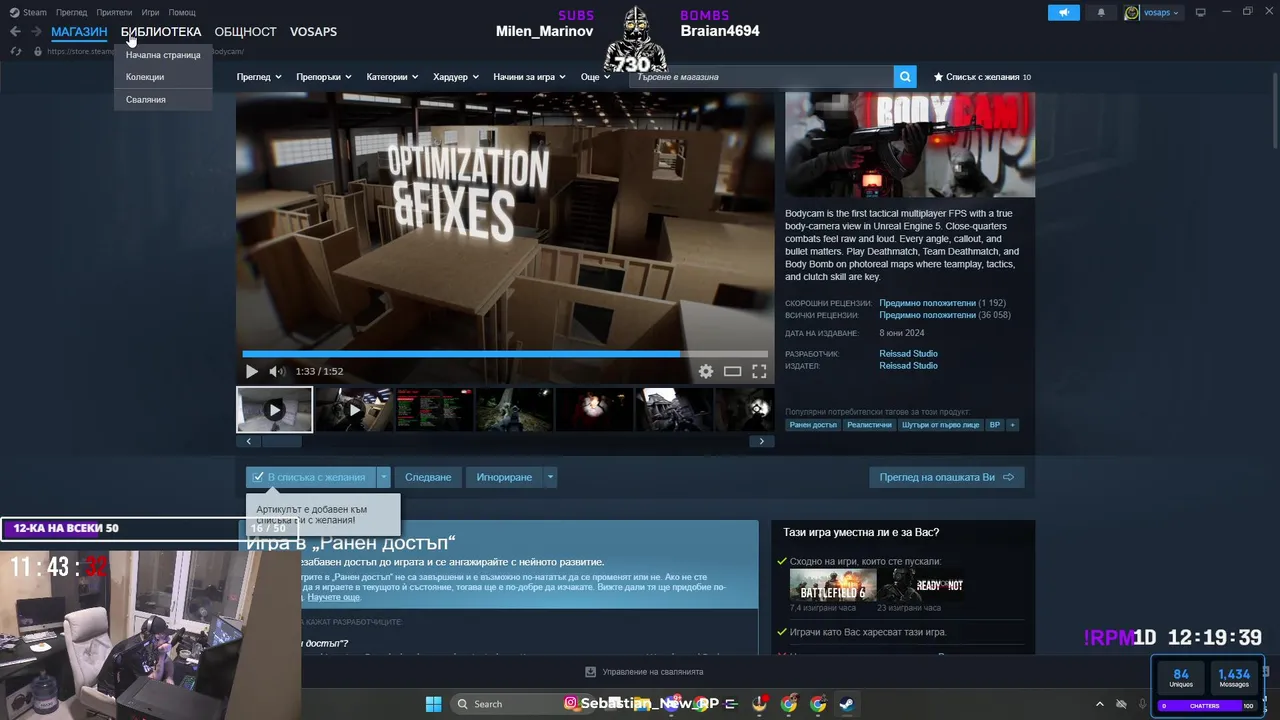The height and width of the screenshot is (720, 1280).
Task: Select the first trailer video thumbnail
Action: (274, 410)
